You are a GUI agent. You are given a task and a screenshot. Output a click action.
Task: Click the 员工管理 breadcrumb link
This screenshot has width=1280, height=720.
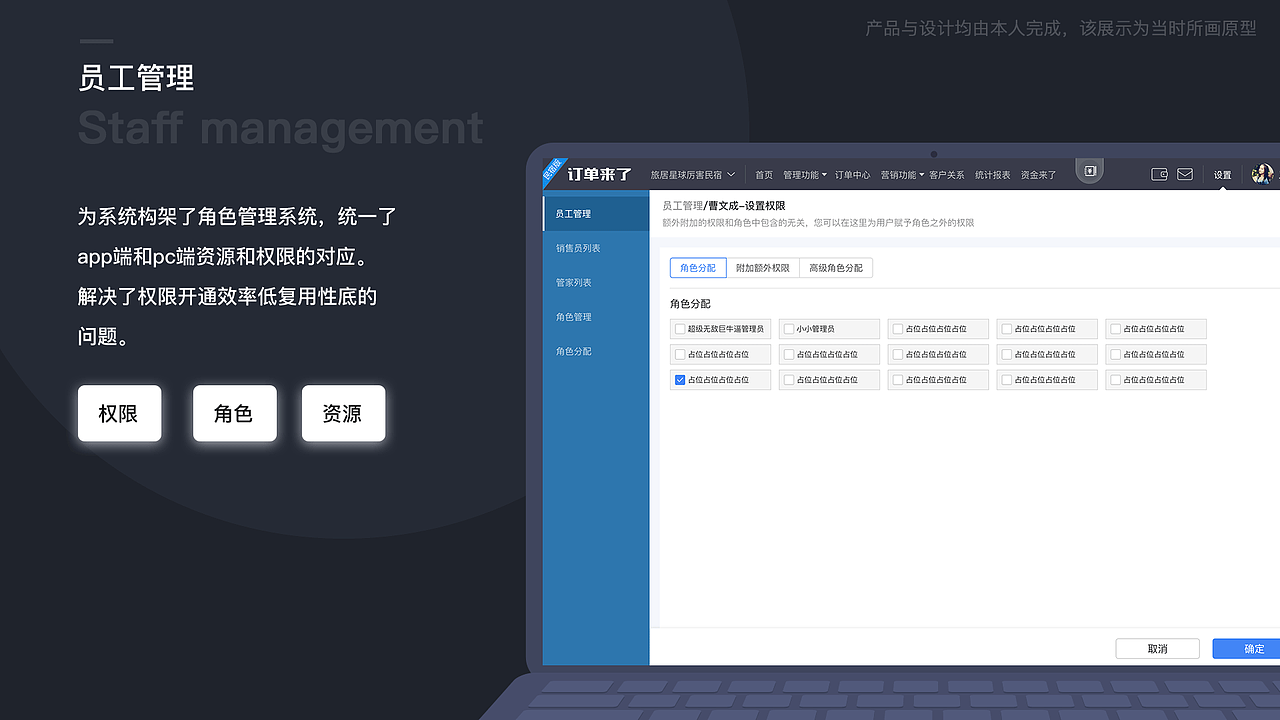tap(682, 206)
